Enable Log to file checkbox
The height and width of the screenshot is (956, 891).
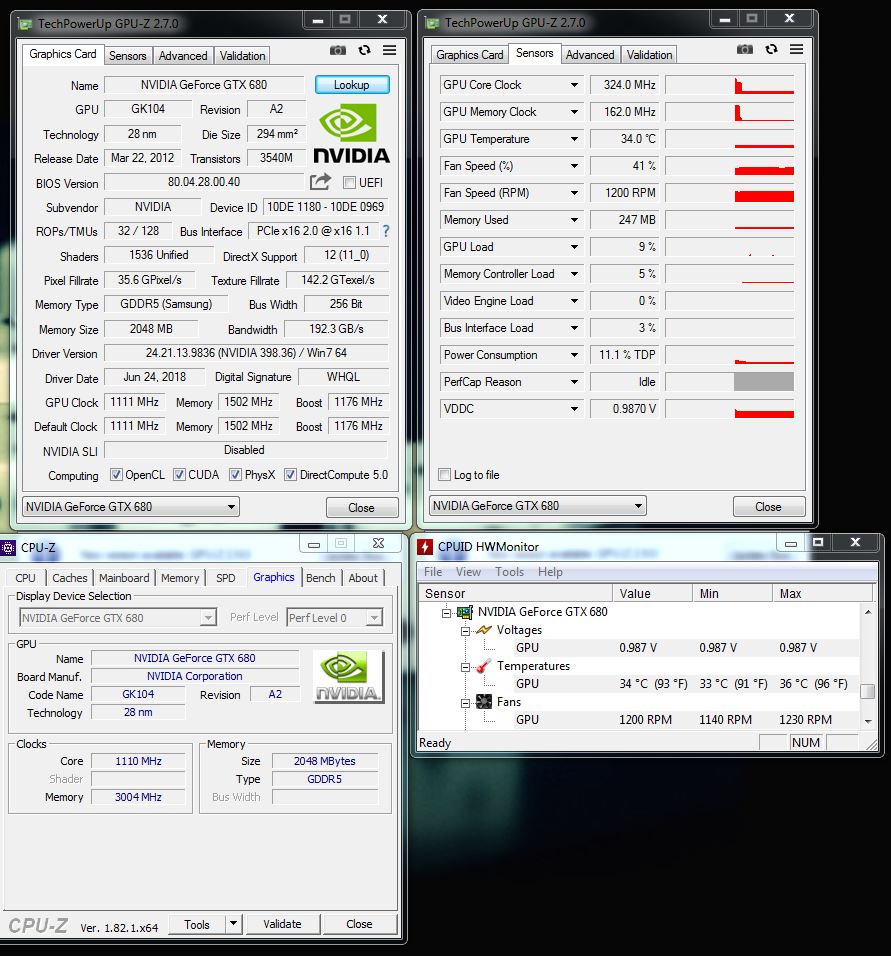click(x=445, y=474)
